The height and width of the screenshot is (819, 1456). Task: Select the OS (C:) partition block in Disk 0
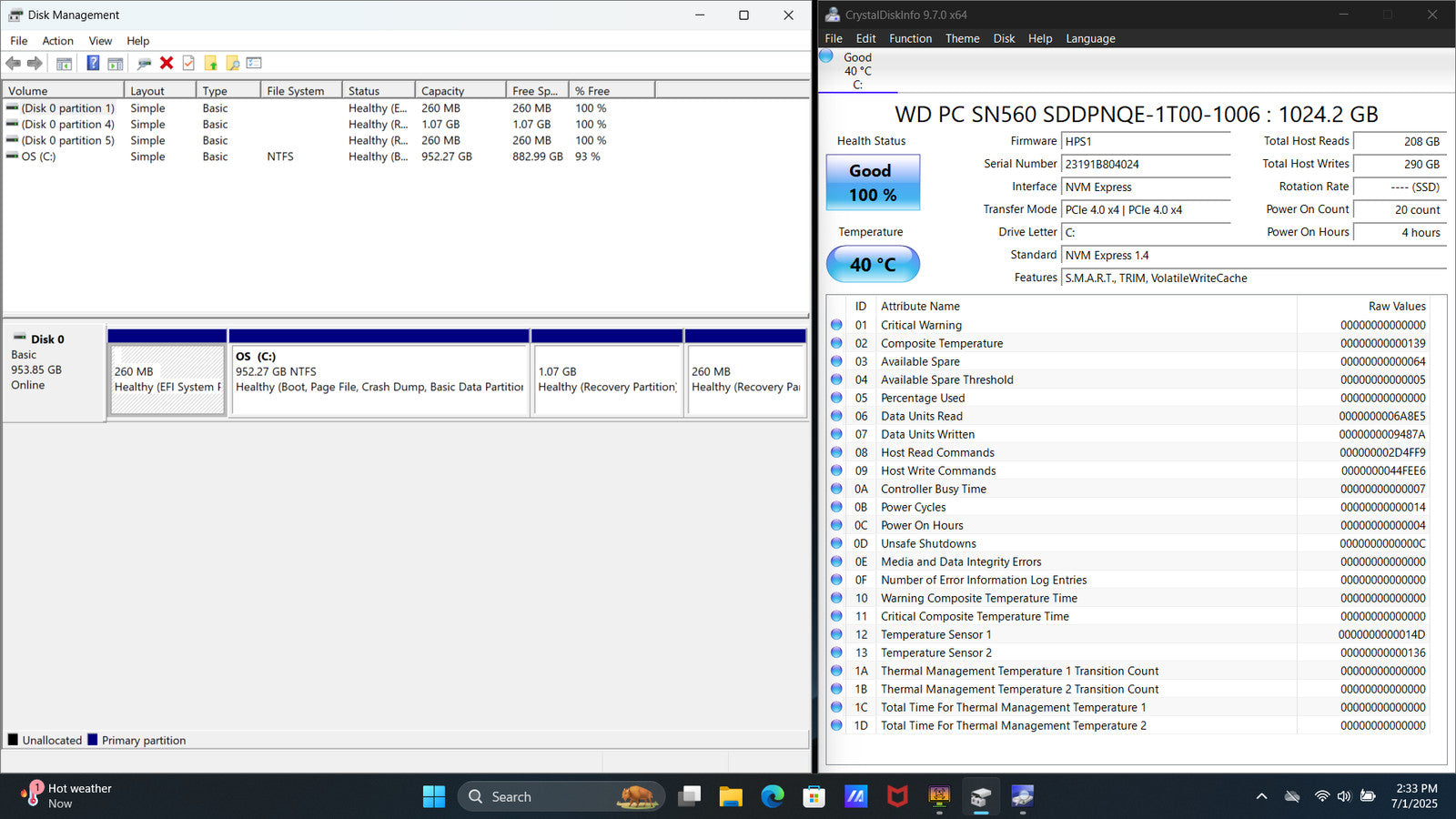click(379, 379)
